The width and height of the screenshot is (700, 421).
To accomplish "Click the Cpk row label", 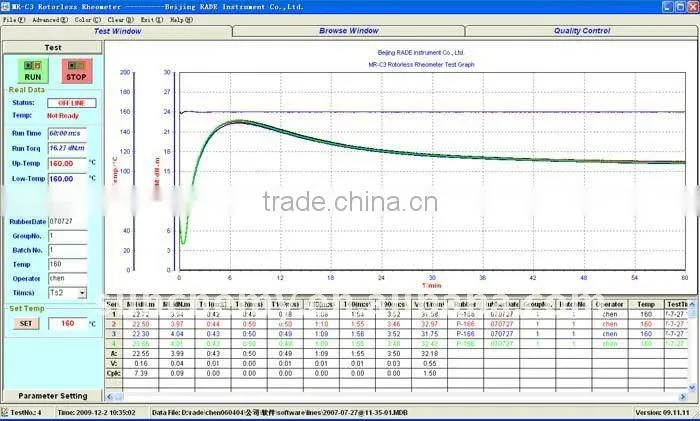I will [x=113, y=373].
